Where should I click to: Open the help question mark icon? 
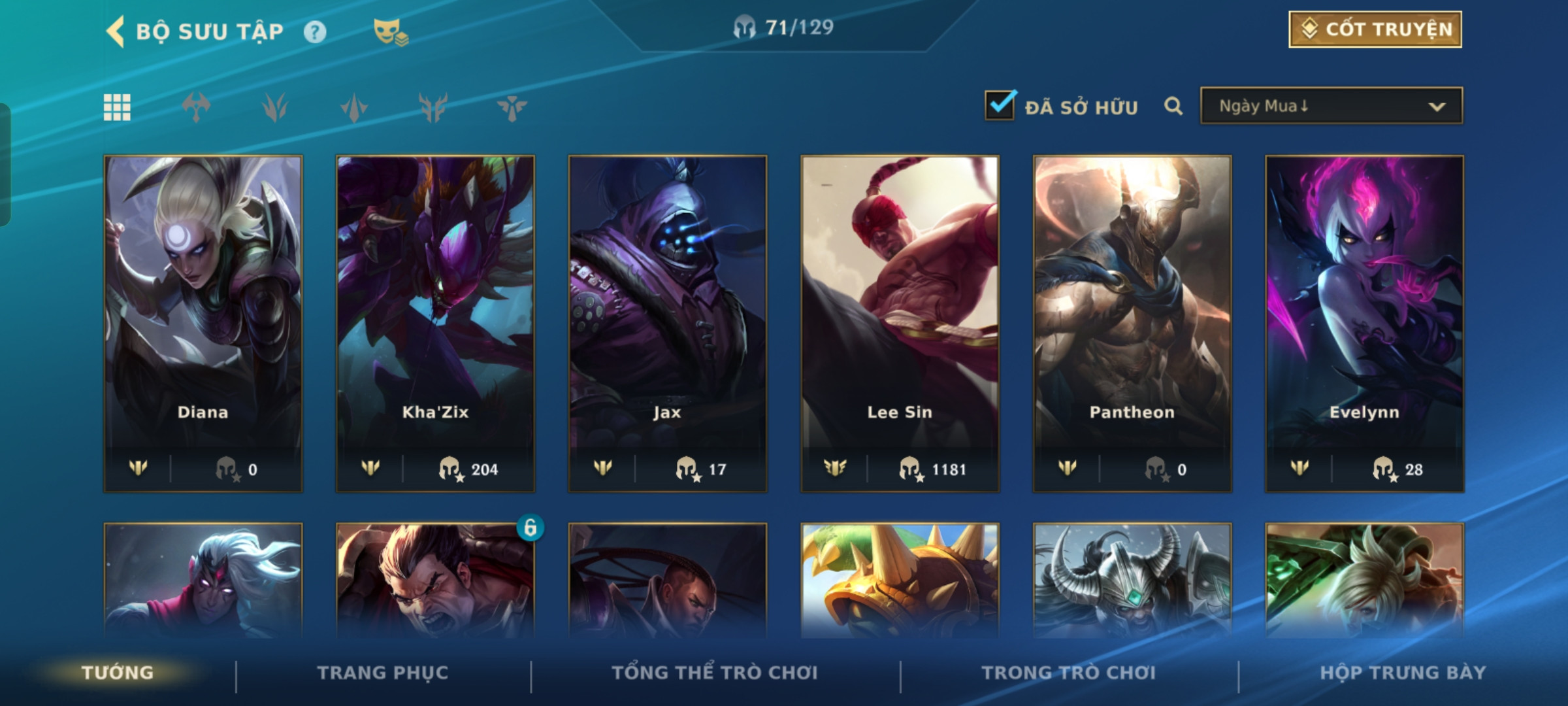[x=315, y=32]
